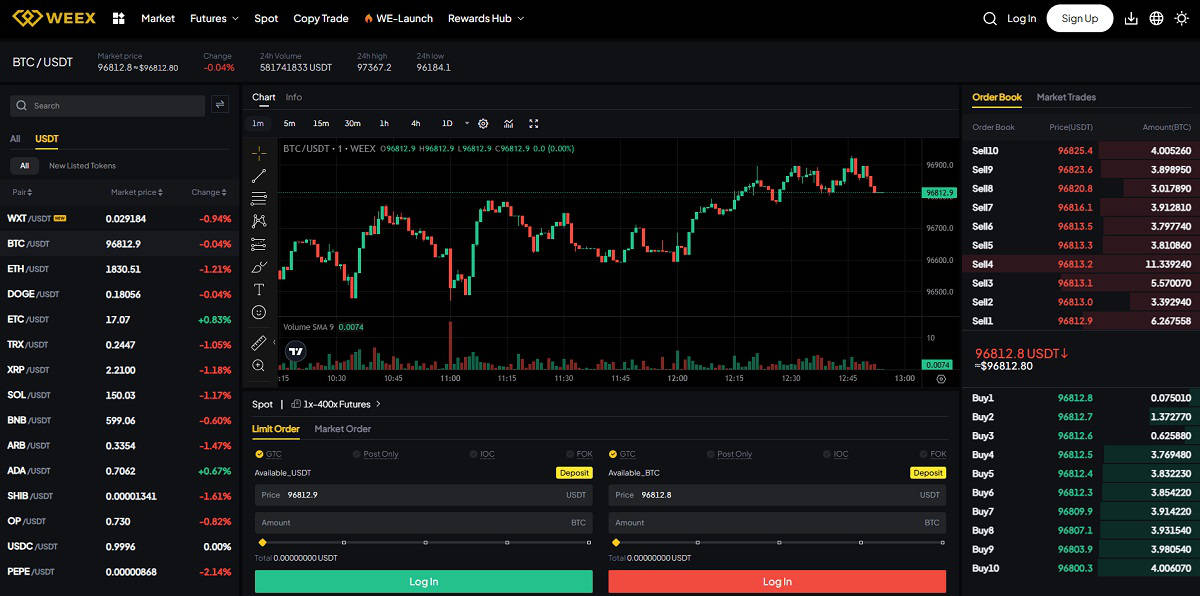
Task: Switch to the Info tab
Action: click(293, 97)
